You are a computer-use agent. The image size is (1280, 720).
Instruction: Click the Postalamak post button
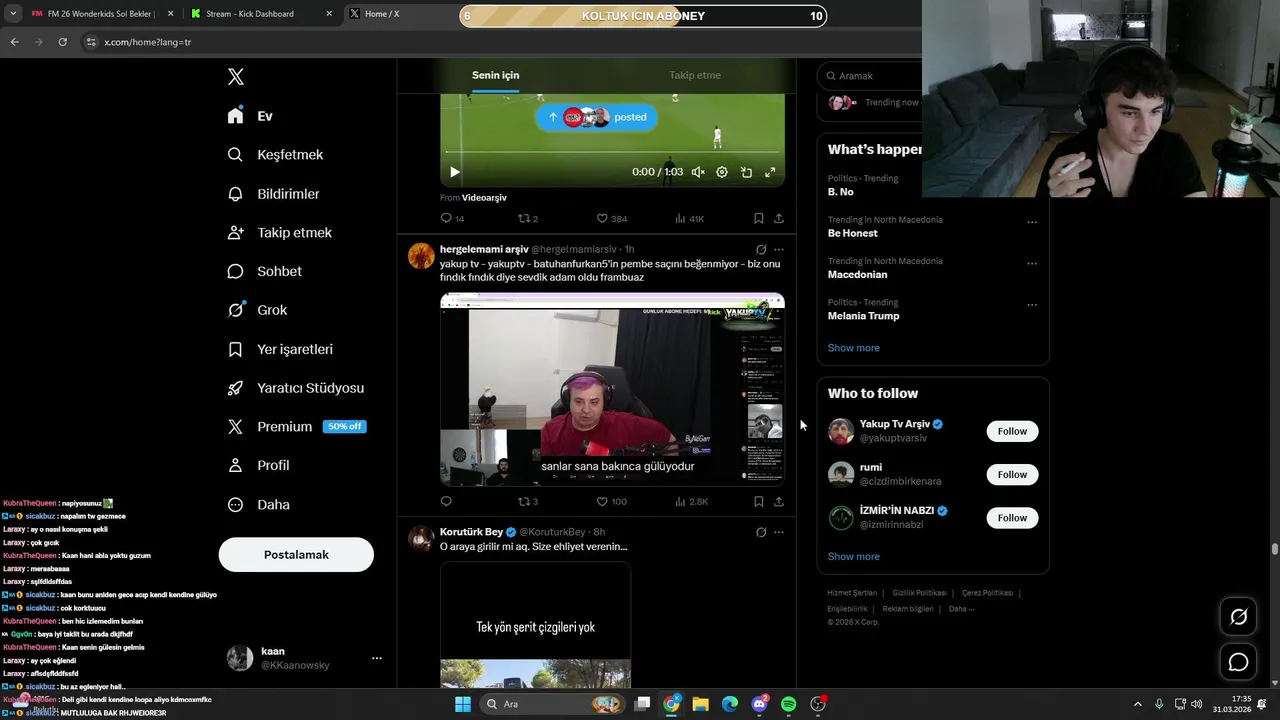tap(296, 555)
